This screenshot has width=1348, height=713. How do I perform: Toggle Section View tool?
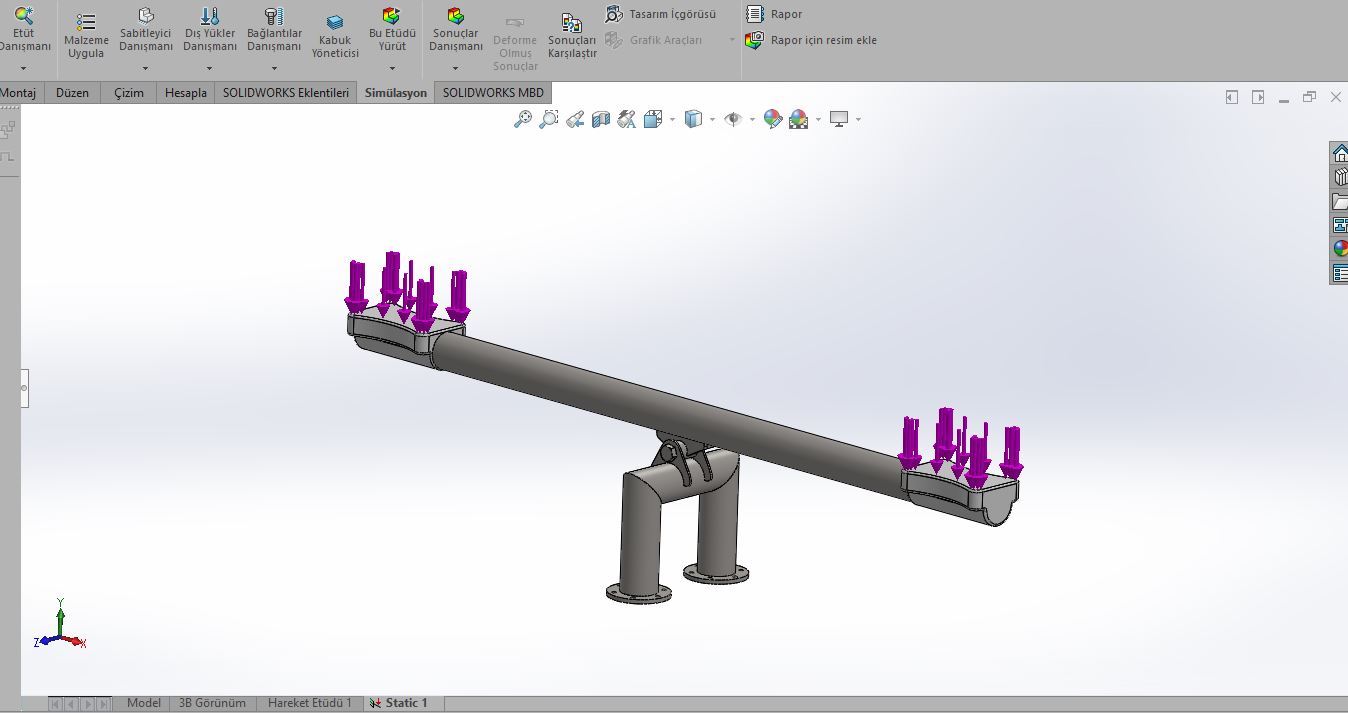600,119
